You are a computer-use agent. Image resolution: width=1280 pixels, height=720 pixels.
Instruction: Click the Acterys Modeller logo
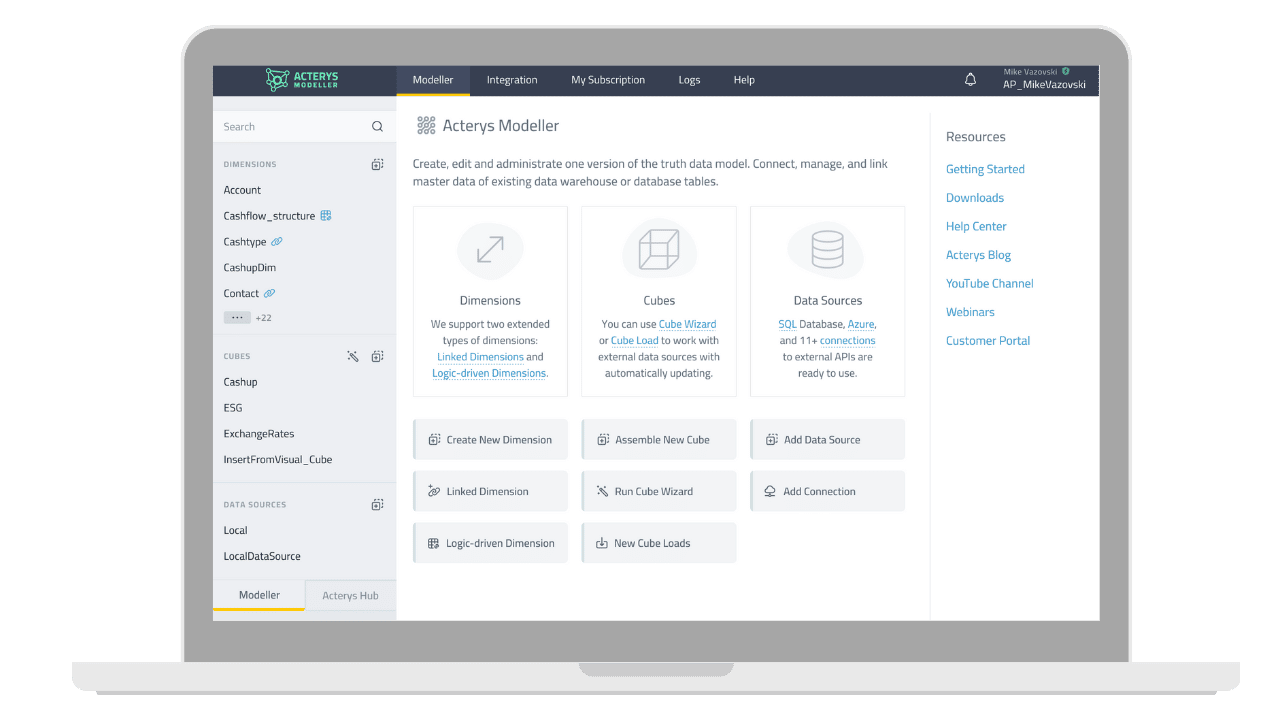point(303,80)
